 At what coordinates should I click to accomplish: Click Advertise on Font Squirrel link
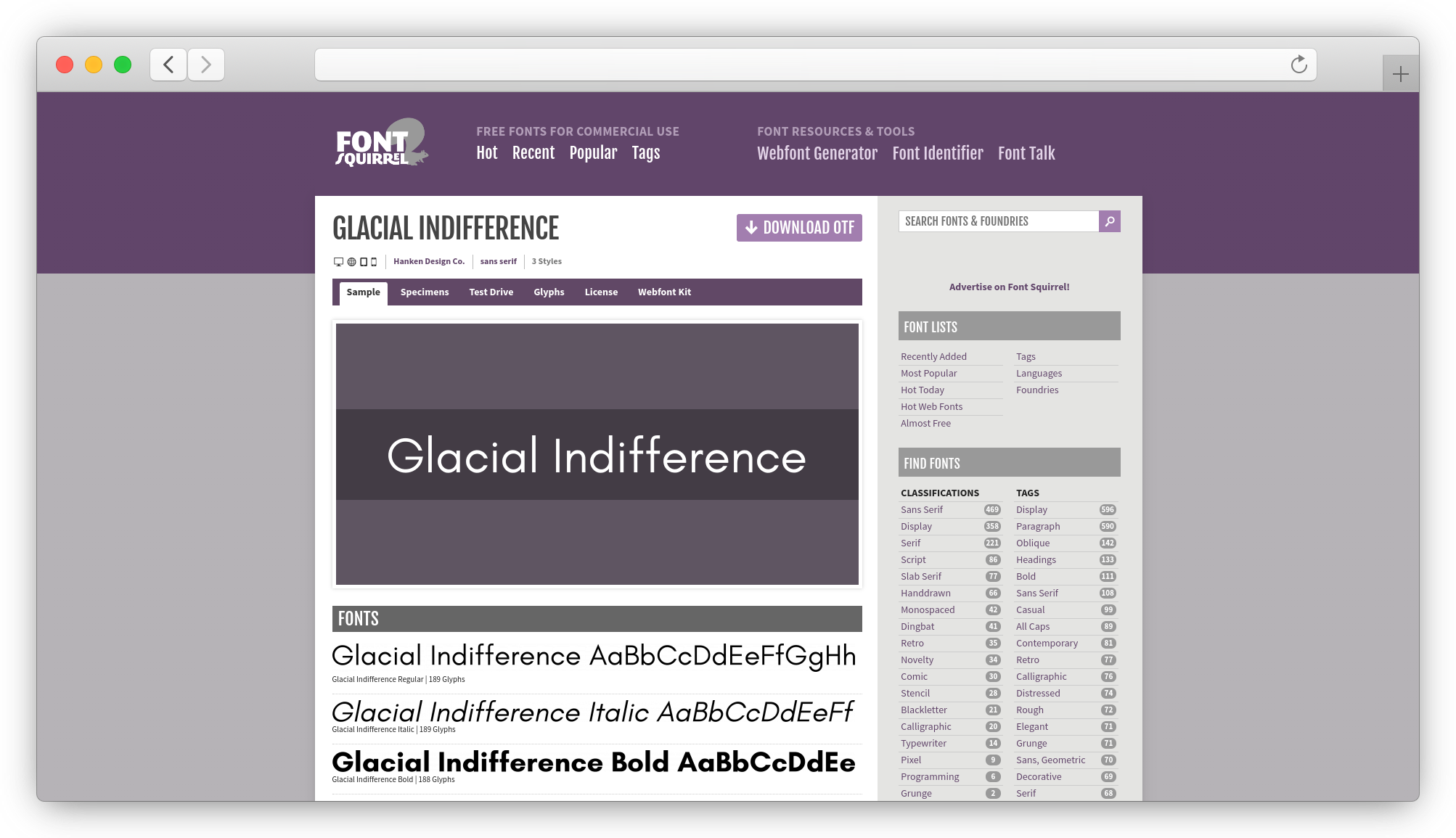tap(1009, 287)
